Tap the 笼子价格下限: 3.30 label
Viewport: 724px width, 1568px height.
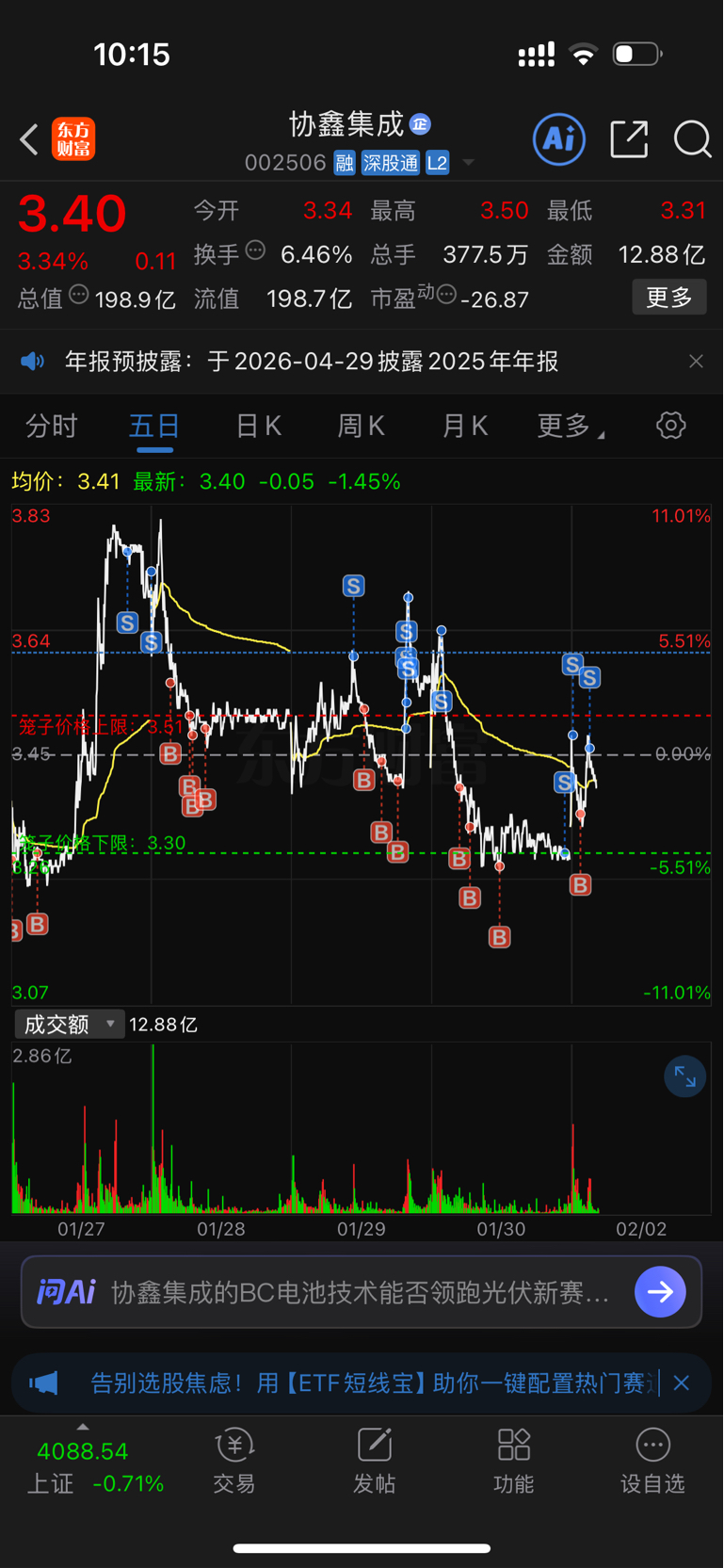(x=102, y=842)
